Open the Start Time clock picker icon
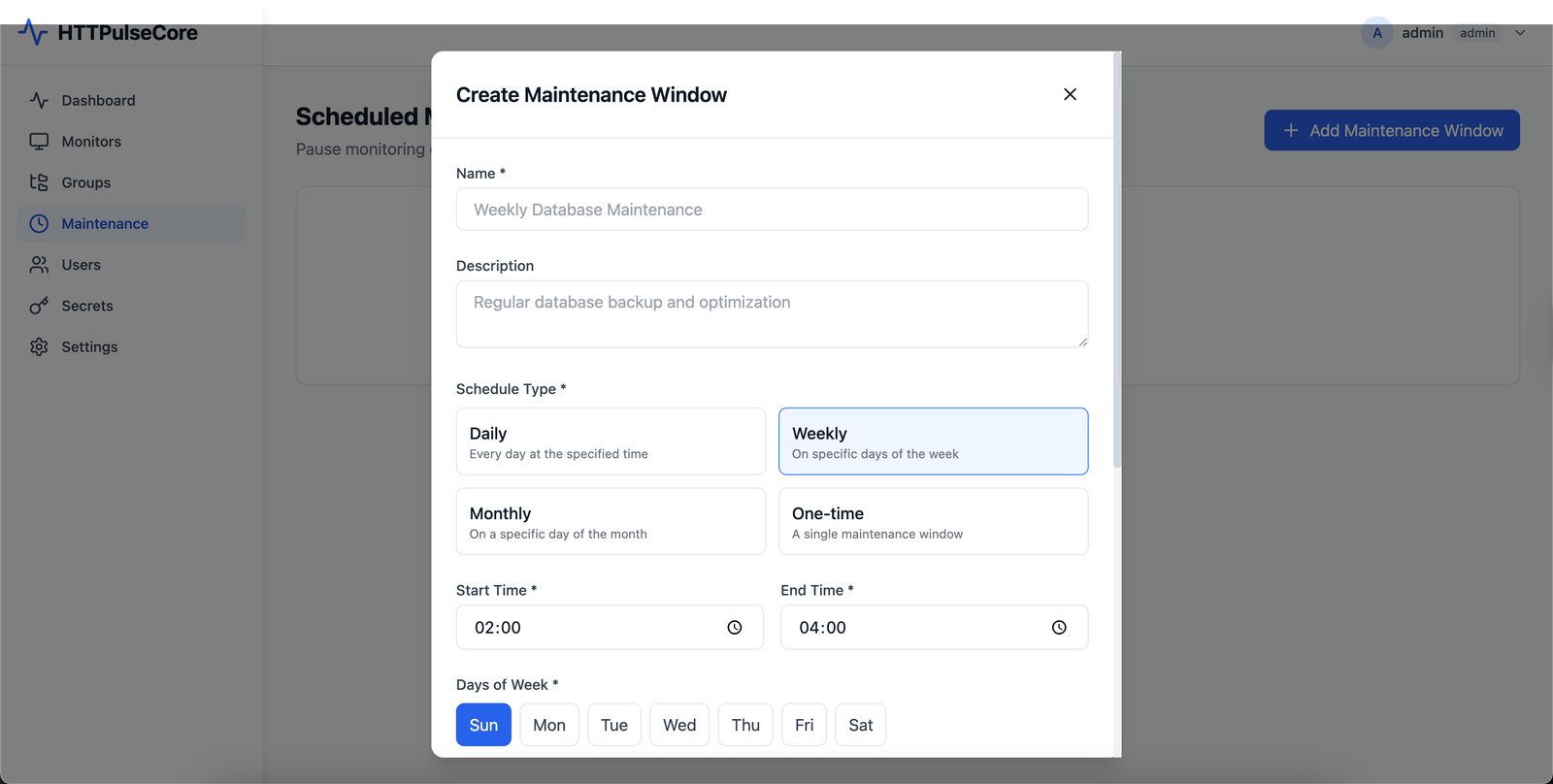This screenshot has height=784, width=1553. (735, 628)
